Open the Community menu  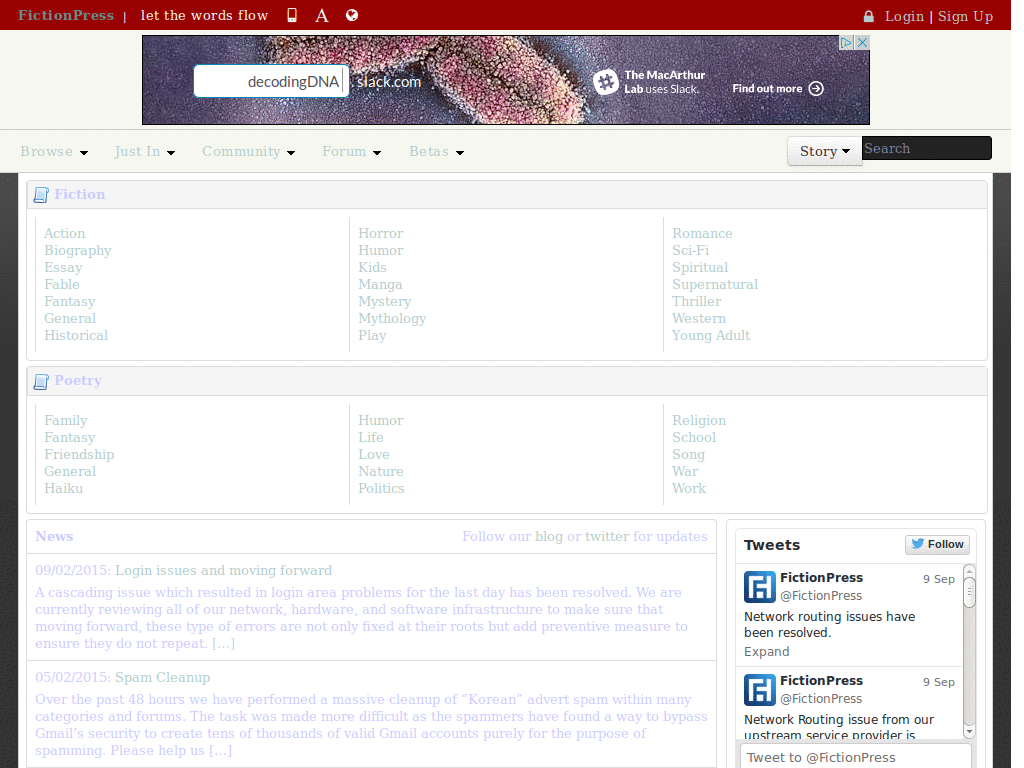(248, 152)
